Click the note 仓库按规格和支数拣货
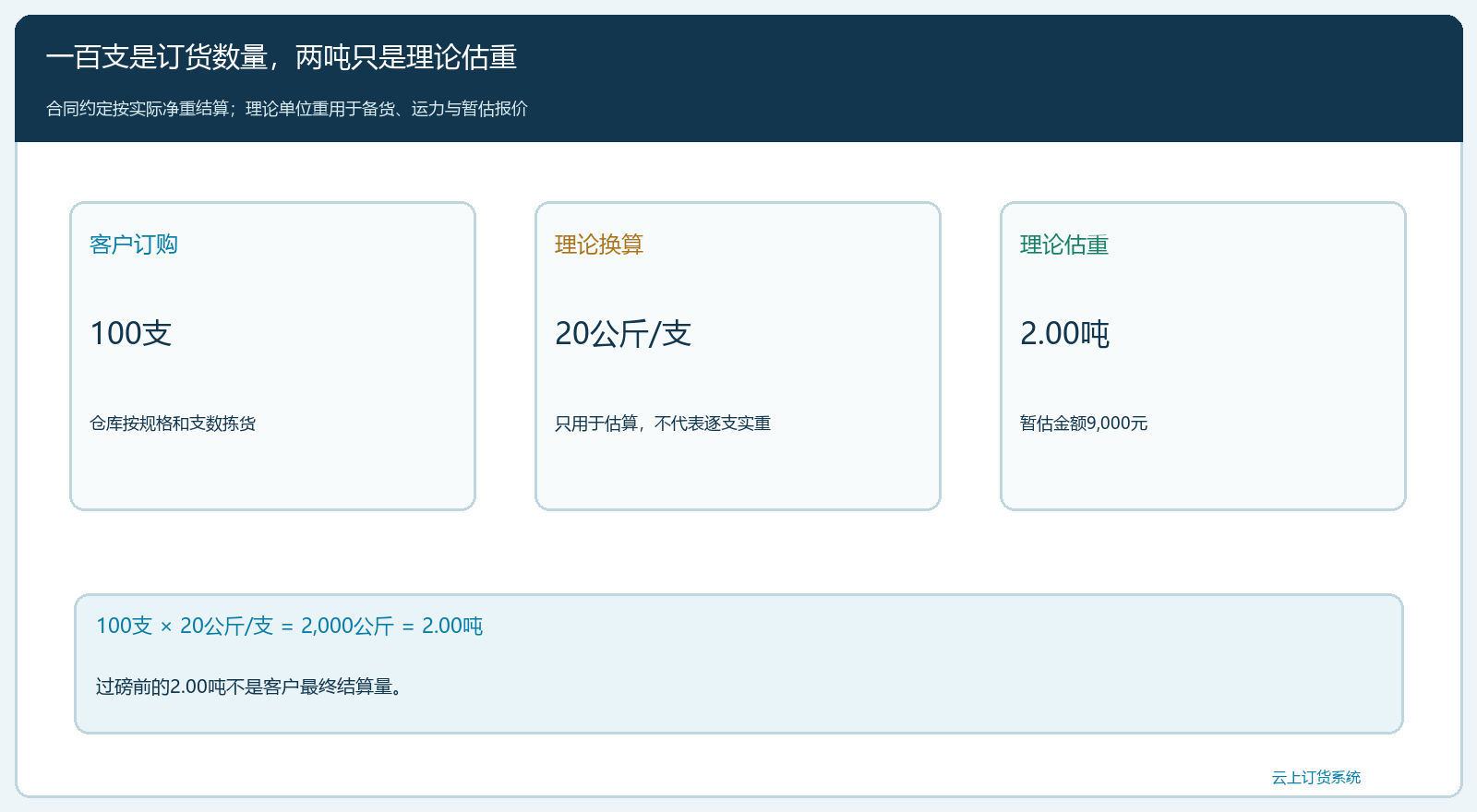The height and width of the screenshot is (812, 1477). [173, 424]
